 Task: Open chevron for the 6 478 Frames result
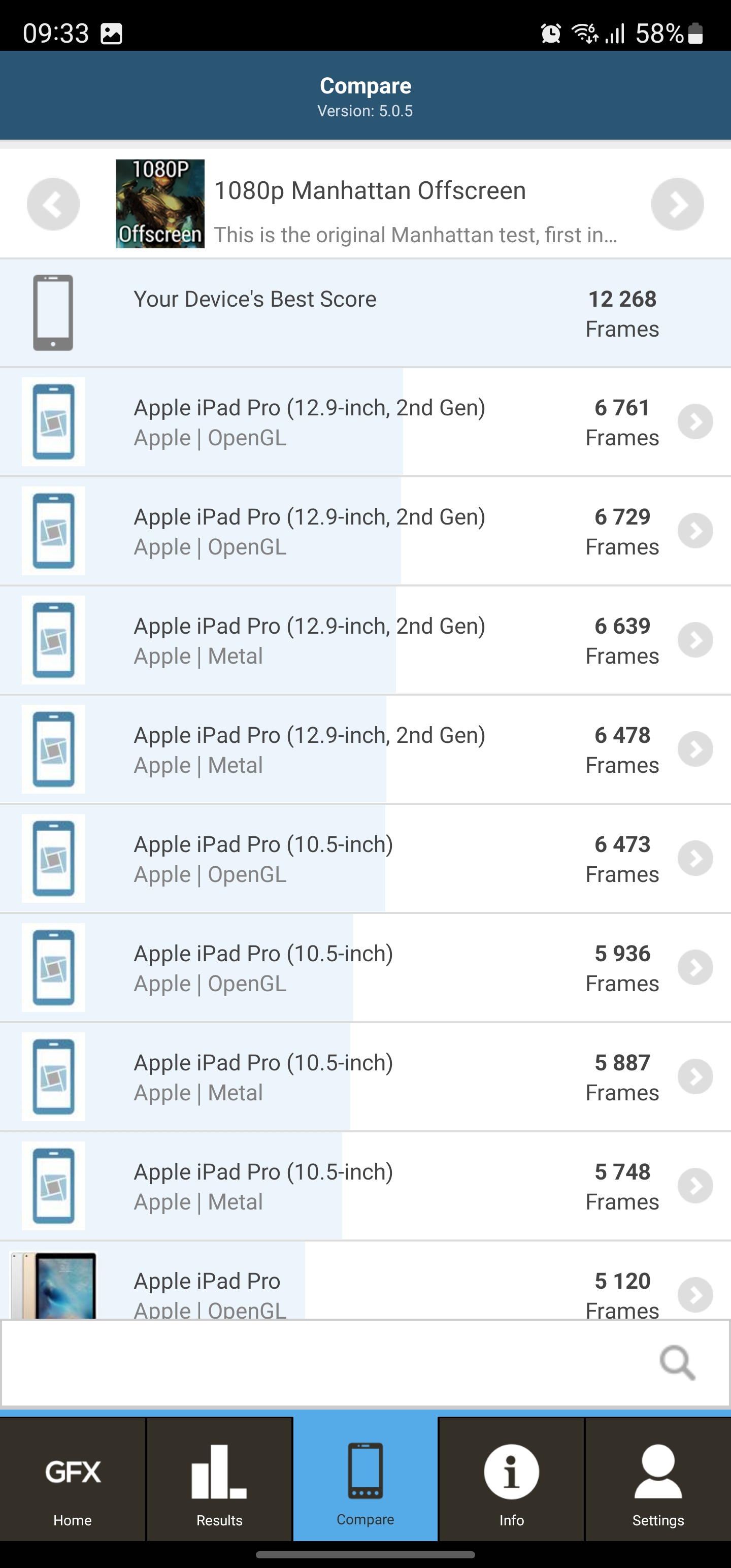pyautogui.click(x=695, y=748)
